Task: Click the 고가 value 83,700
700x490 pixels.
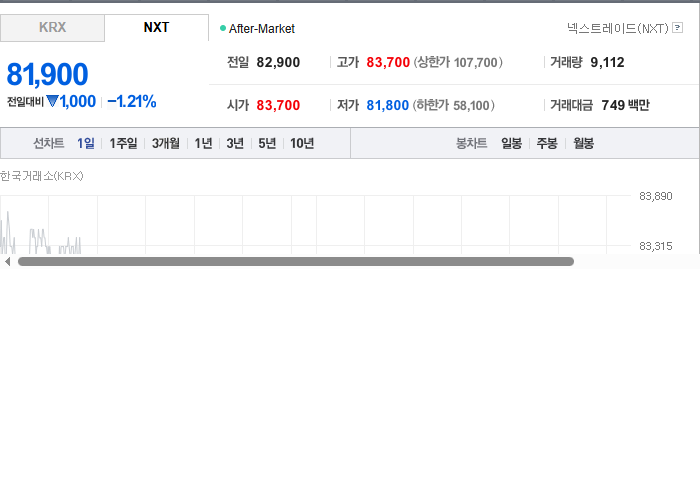Action: click(x=388, y=62)
